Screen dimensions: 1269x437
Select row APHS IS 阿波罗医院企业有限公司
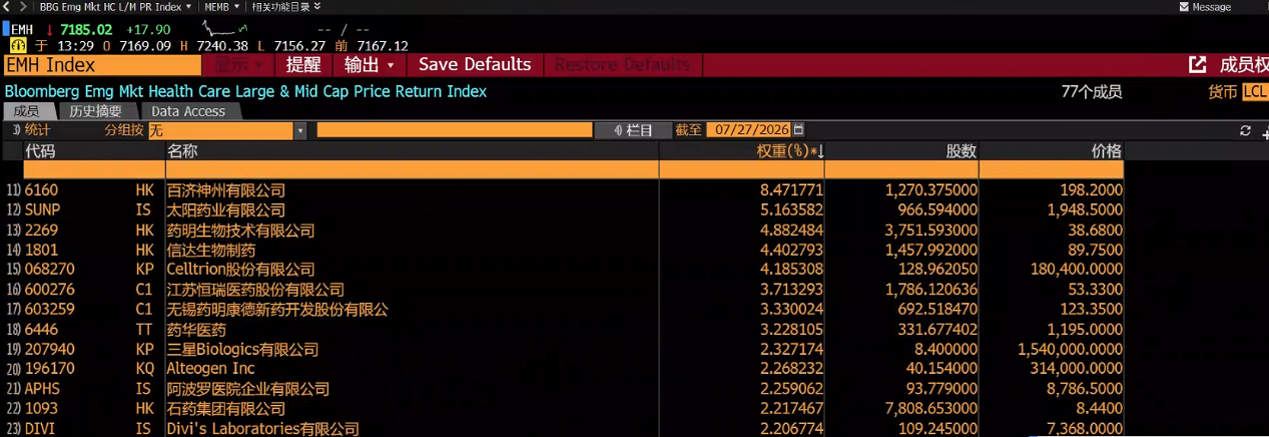tap(563, 389)
